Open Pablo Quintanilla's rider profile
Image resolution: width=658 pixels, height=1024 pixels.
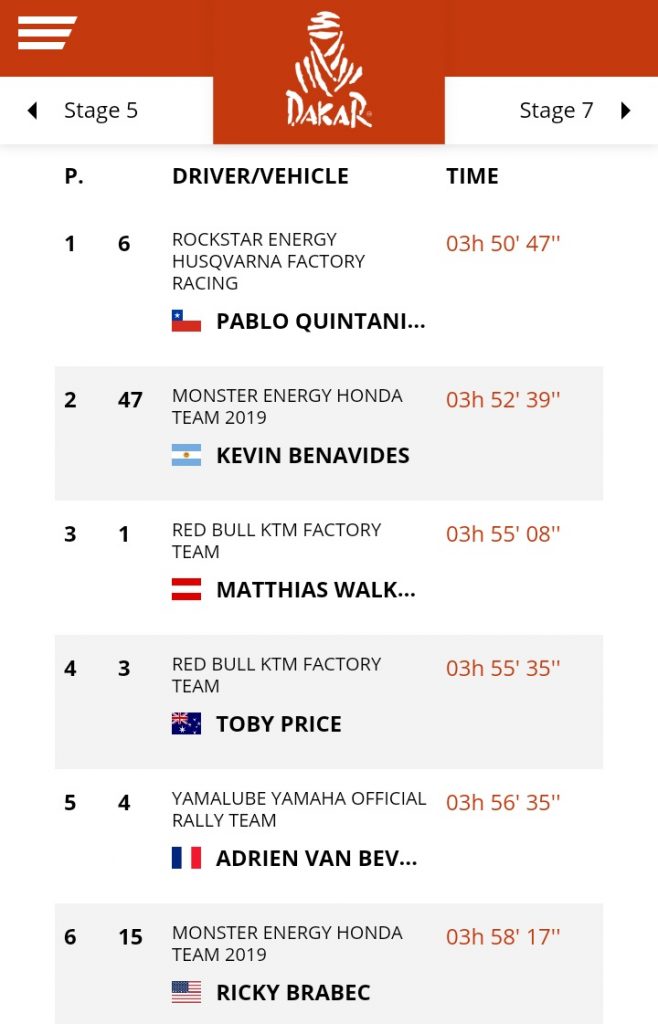[320, 322]
